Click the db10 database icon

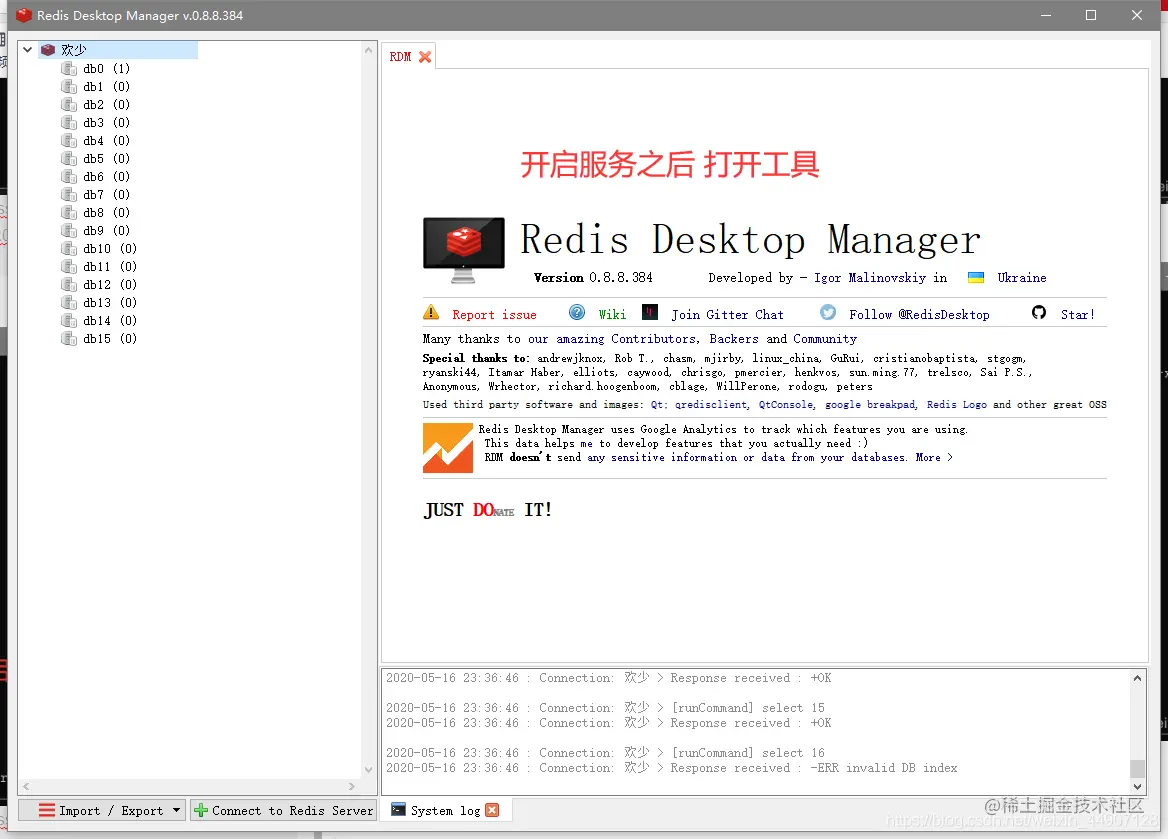(69, 249)
